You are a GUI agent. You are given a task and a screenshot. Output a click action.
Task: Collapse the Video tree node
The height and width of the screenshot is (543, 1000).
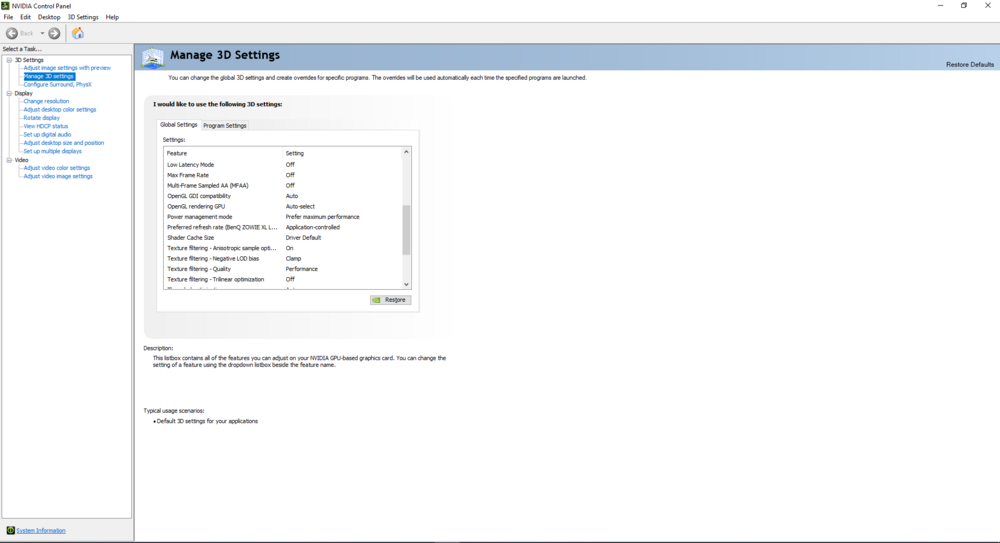[10, 160]
